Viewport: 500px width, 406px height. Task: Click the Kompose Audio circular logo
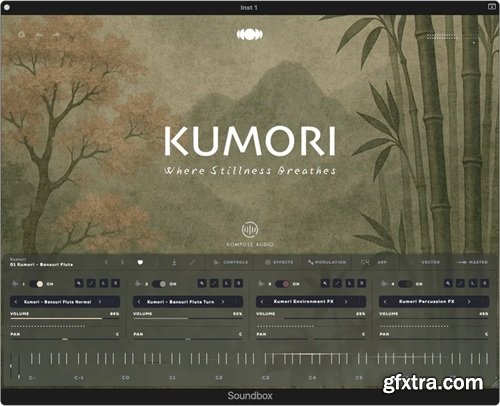(x=250, y=229)
